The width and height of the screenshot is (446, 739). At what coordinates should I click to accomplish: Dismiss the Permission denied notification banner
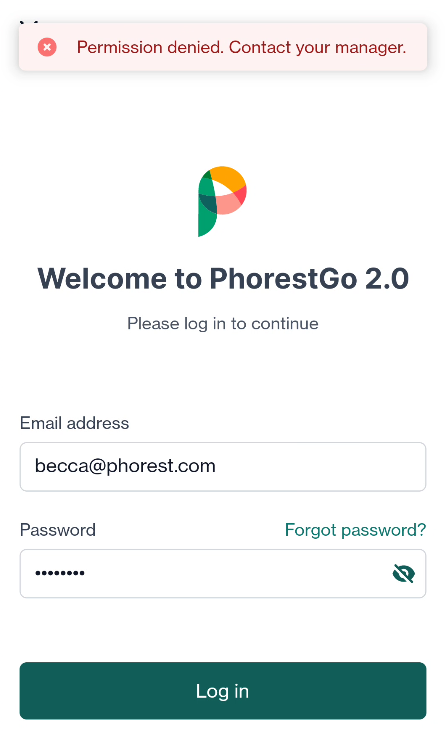coord(223,47)
